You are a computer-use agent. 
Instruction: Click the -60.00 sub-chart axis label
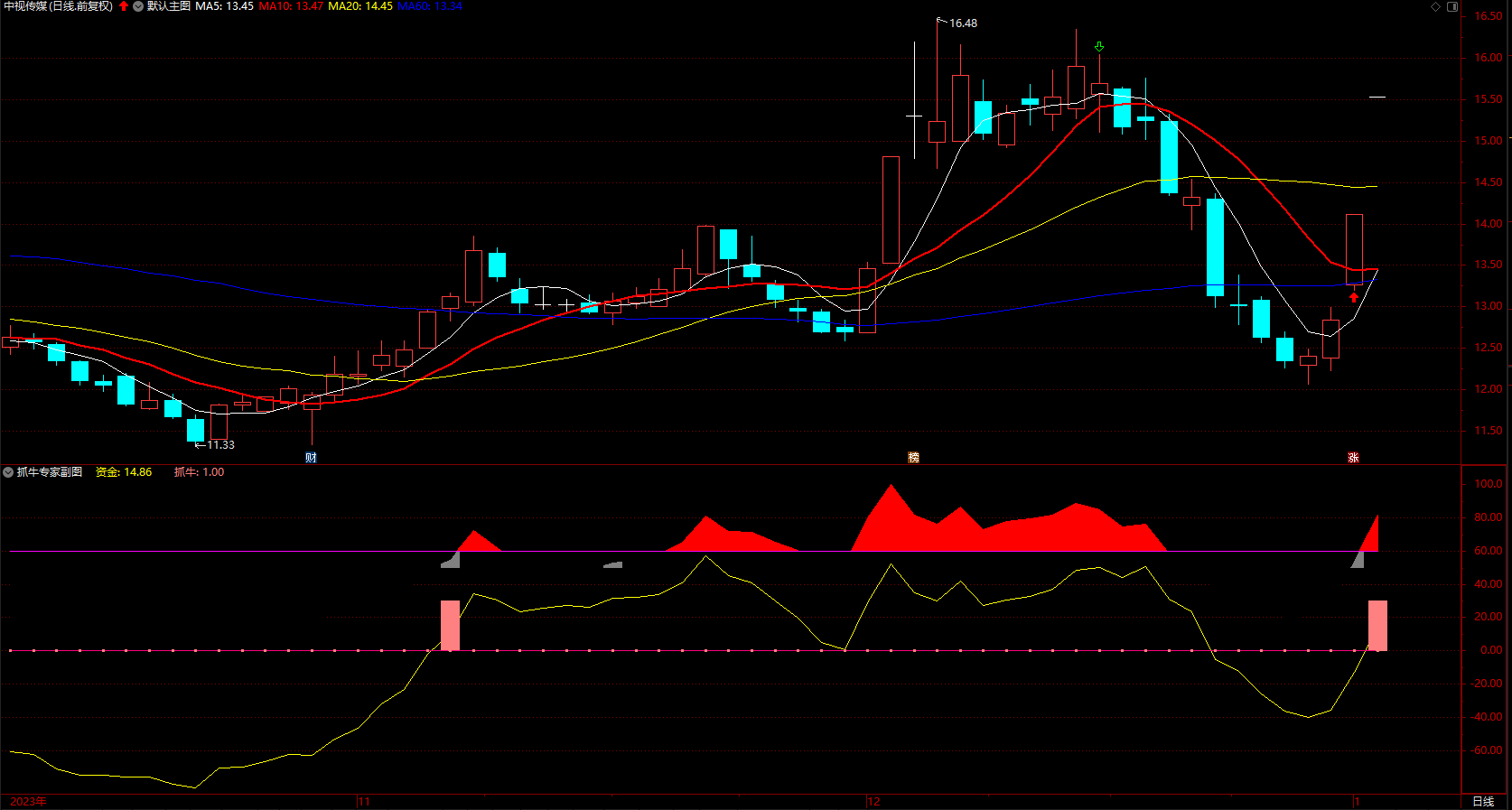pyautogui.click(x=1486, y=750)
